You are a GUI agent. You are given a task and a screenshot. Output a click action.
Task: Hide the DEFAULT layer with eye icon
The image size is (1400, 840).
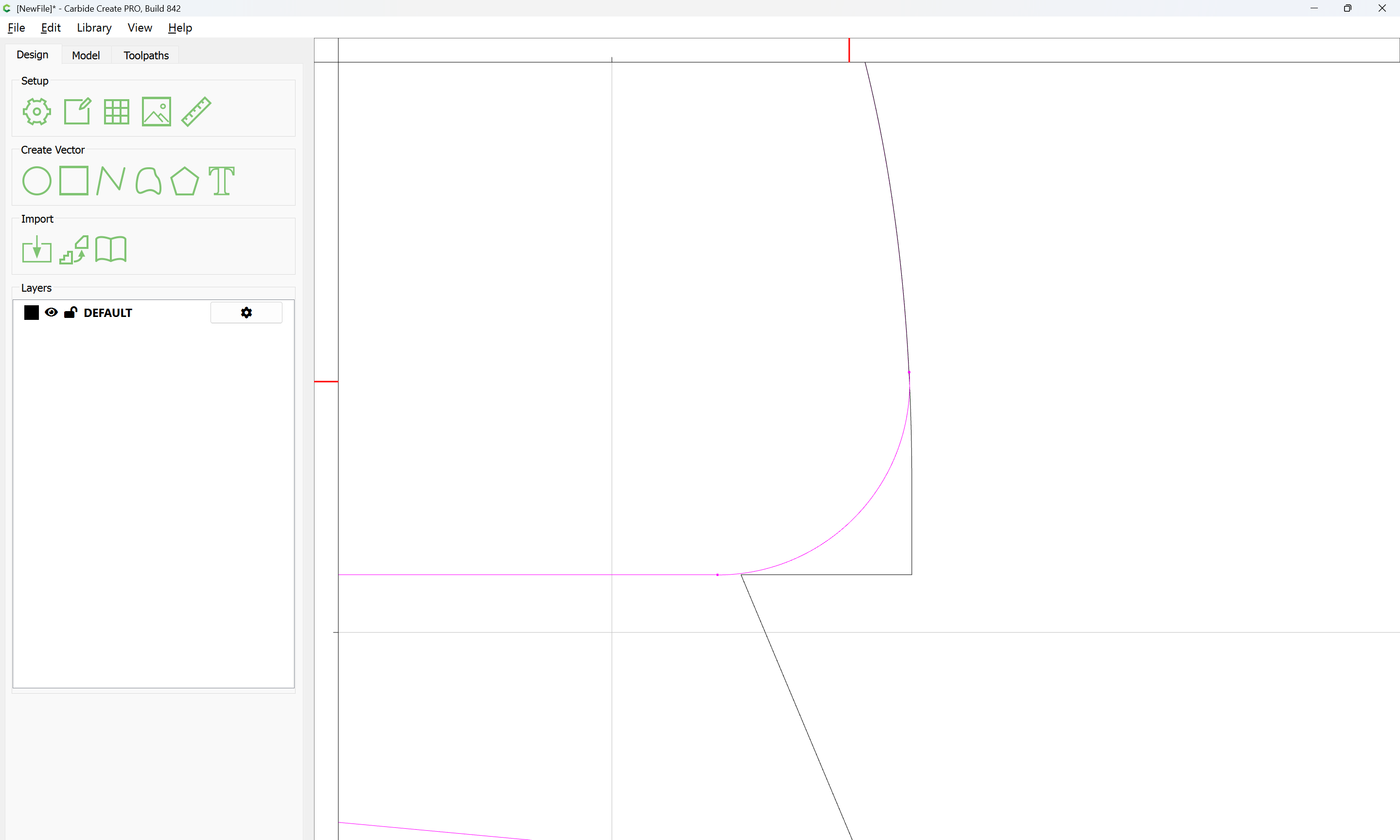(x=51, y=313)
